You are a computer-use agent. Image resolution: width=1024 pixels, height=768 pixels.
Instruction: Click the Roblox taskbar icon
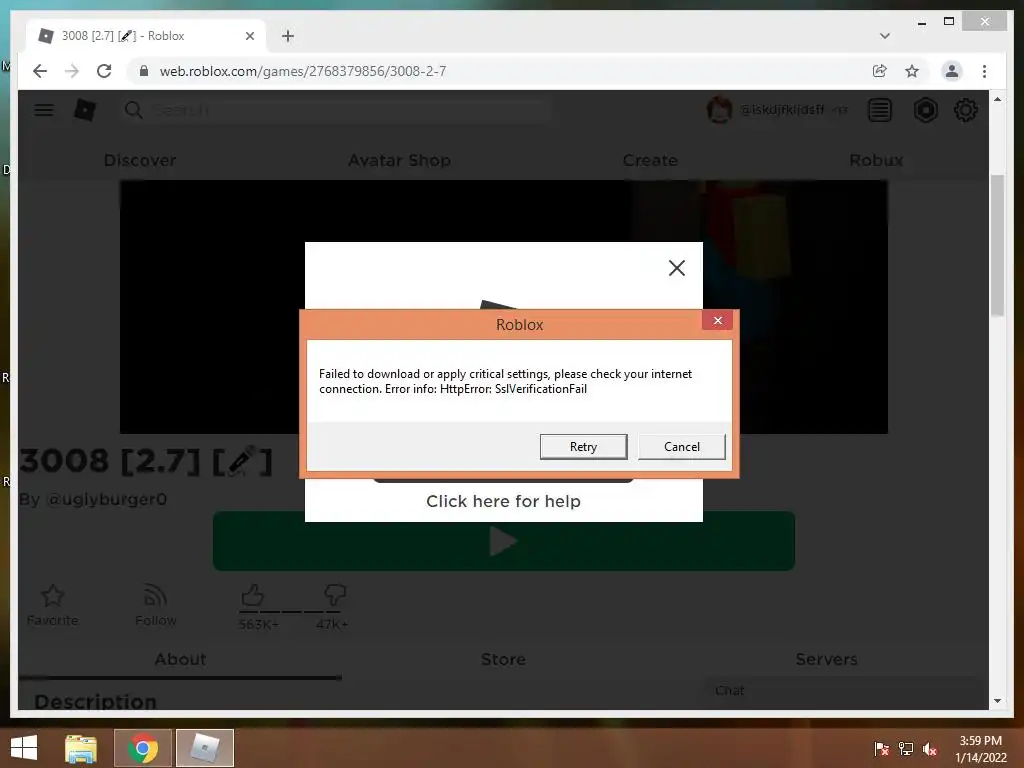[205, 748]
